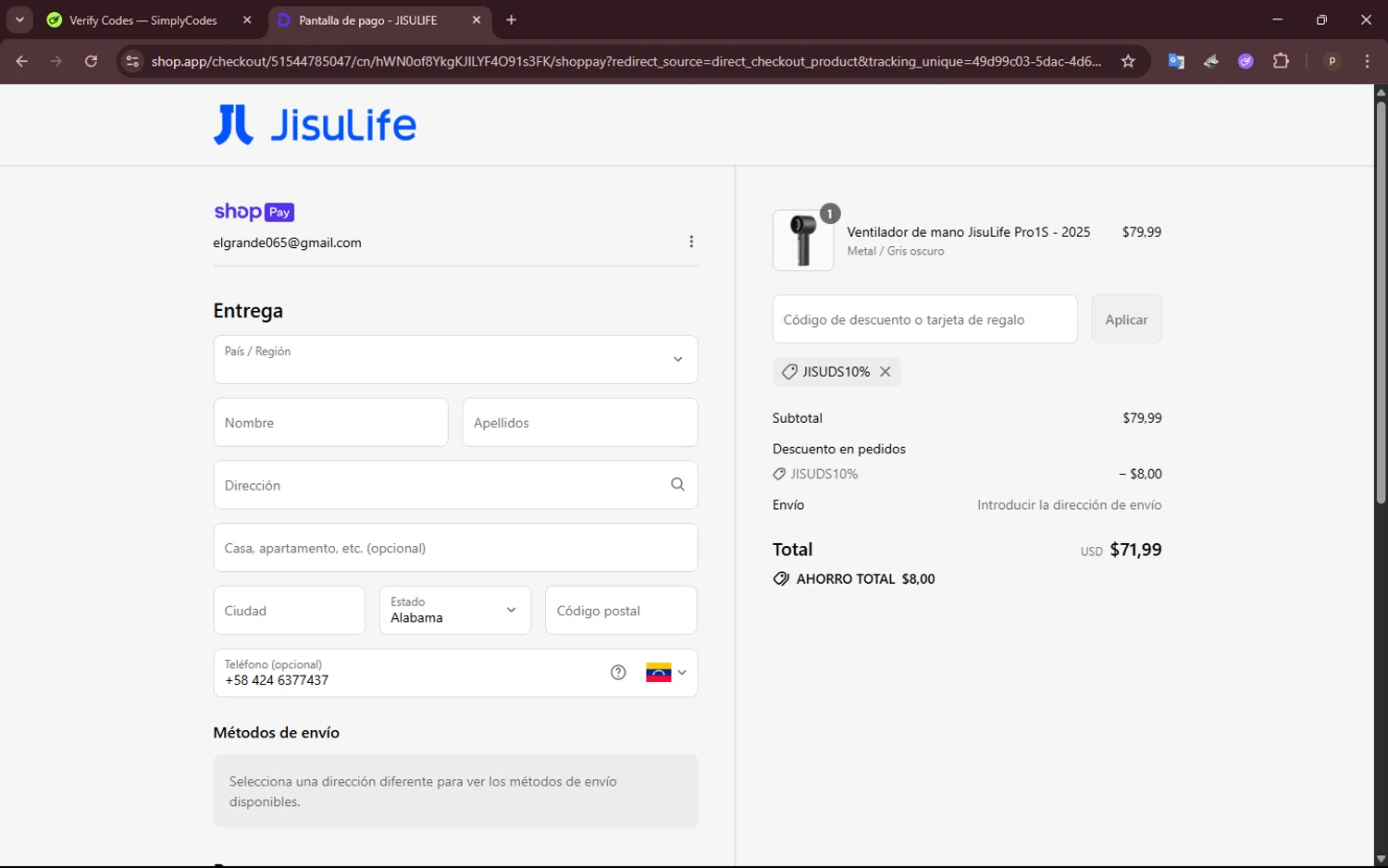1388x868 pixels.
Task: Click the scrollbar down arrow
Action: pos(1381,860)
